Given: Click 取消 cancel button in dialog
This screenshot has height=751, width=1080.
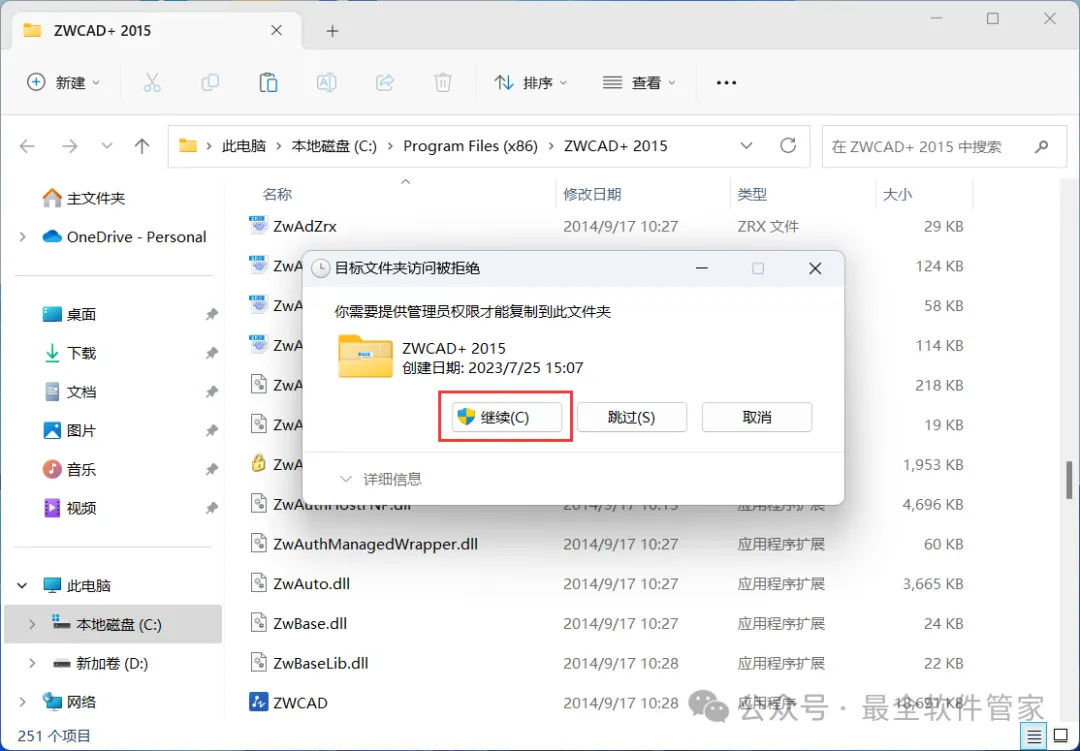Looking at the screenshot, I should (x=757, y=417).
